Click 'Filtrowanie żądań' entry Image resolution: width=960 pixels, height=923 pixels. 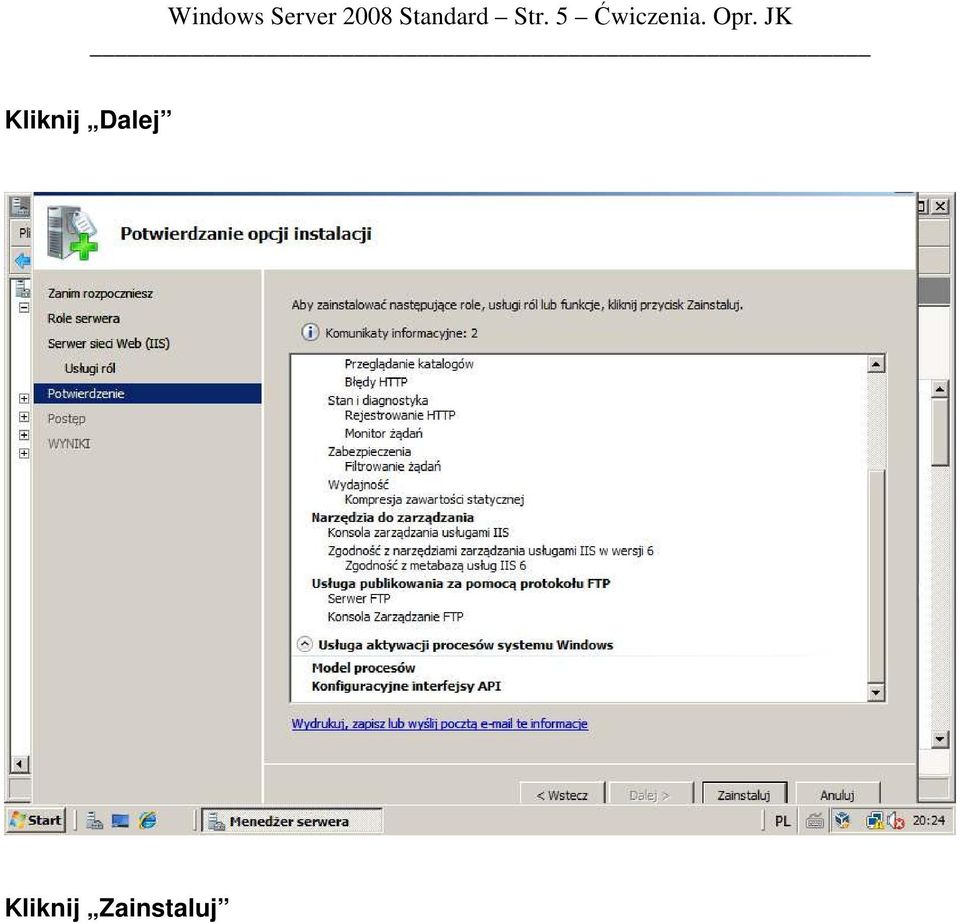coord(392,466)
